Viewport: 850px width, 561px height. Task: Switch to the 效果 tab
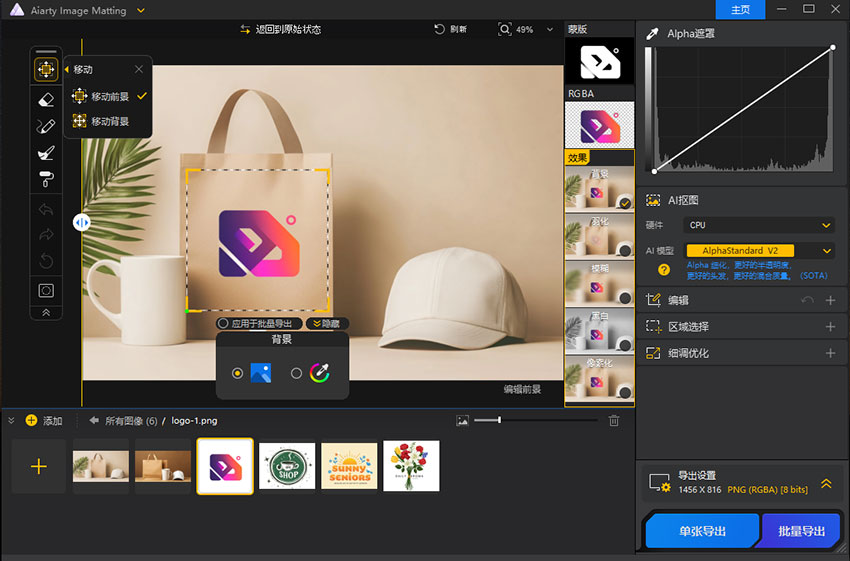coord(577,158)
